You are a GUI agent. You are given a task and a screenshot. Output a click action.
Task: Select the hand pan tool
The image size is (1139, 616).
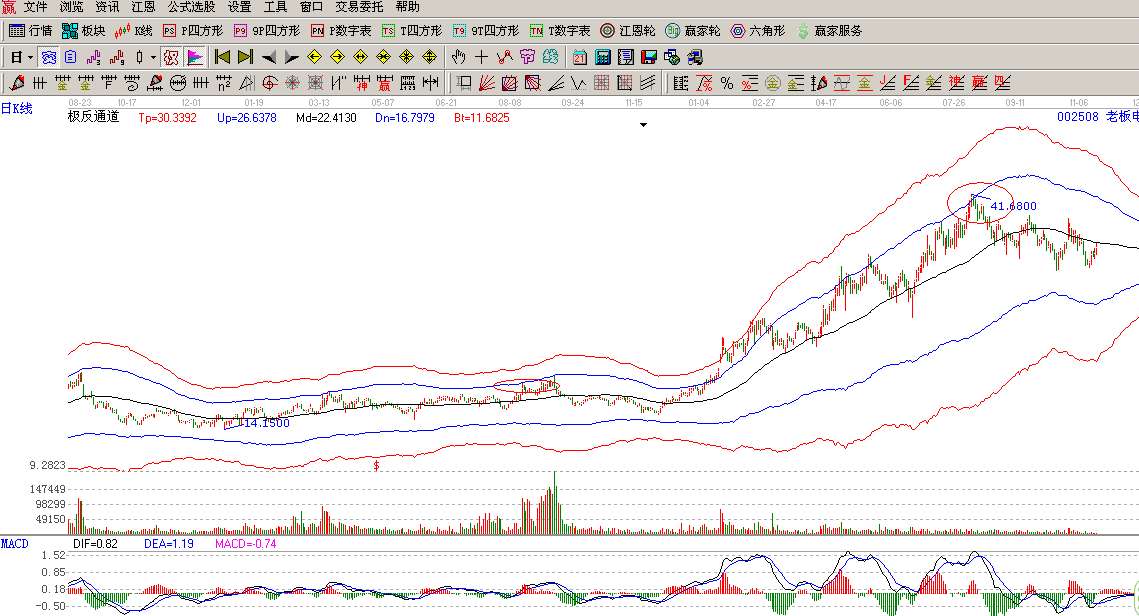pyautogui.click(x=459, y=57)
